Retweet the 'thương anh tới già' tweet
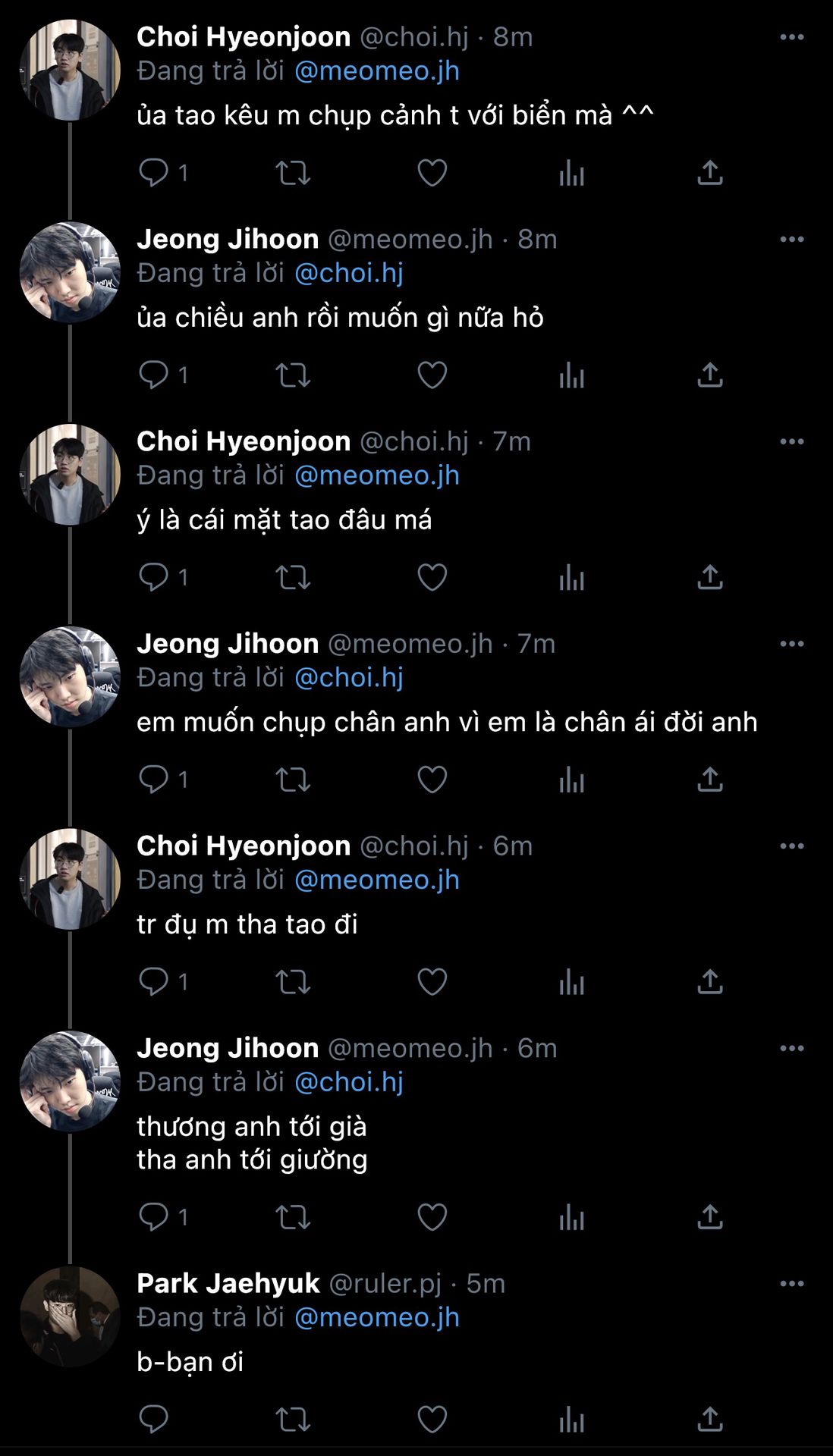The height and width of the screenshot is (1456, 833). [x=293, y=1217]
